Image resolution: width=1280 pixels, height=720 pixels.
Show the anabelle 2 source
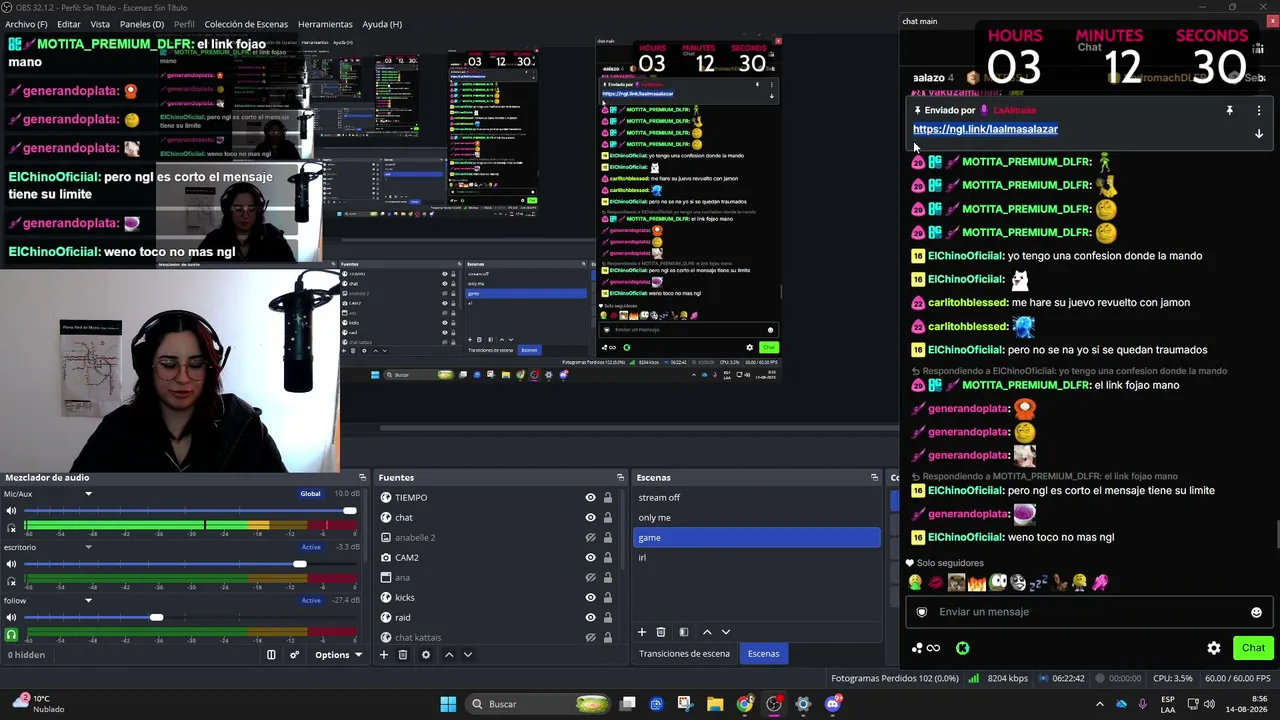click(x=590, y=538)
